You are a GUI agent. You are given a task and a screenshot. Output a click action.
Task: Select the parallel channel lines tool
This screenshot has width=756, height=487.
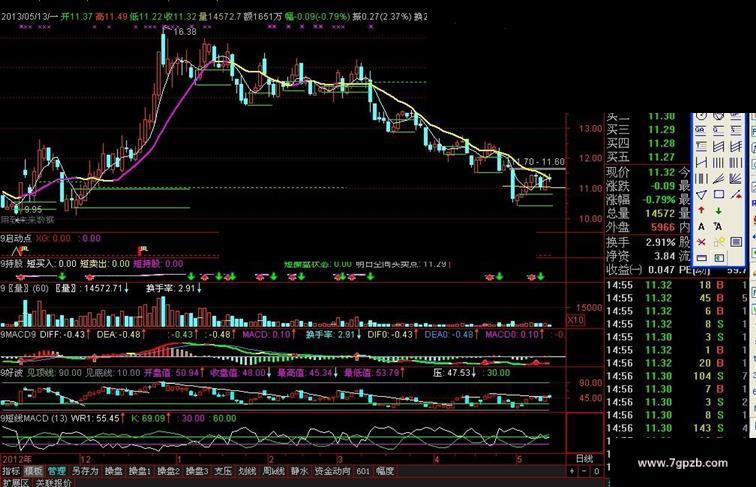coord(718,146)
